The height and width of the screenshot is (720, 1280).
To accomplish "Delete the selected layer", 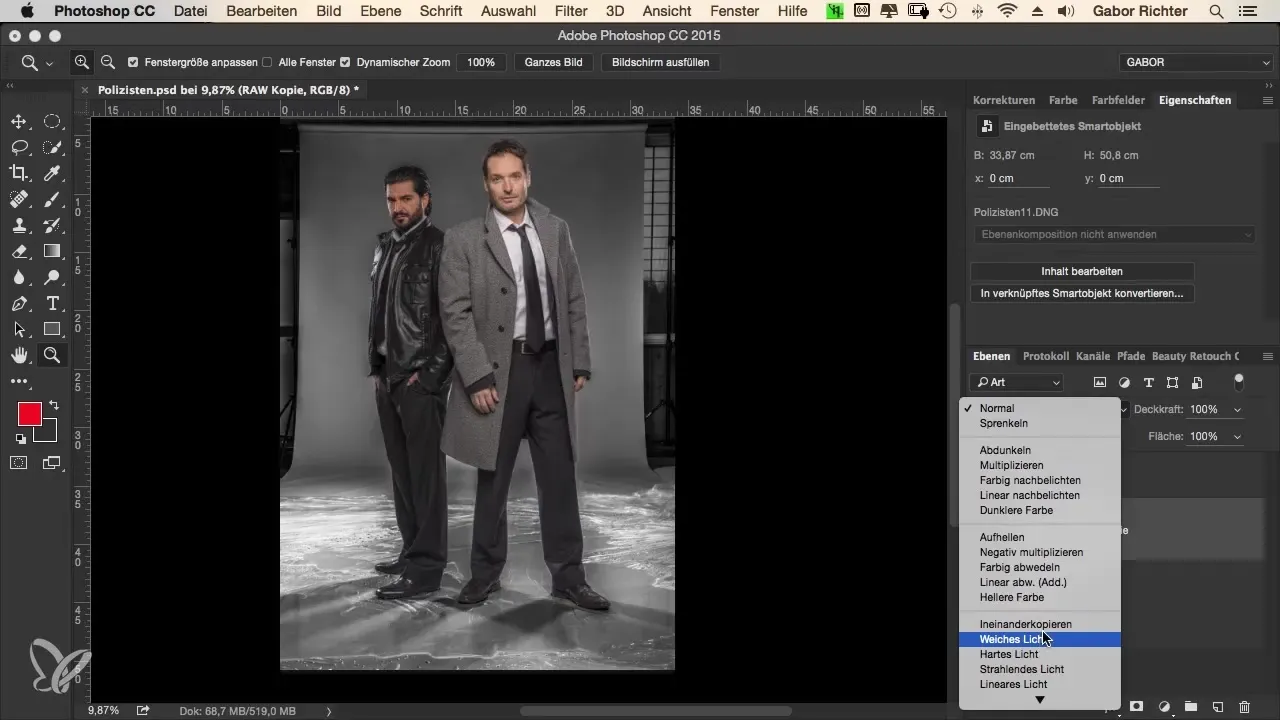I will (1245, 706).
